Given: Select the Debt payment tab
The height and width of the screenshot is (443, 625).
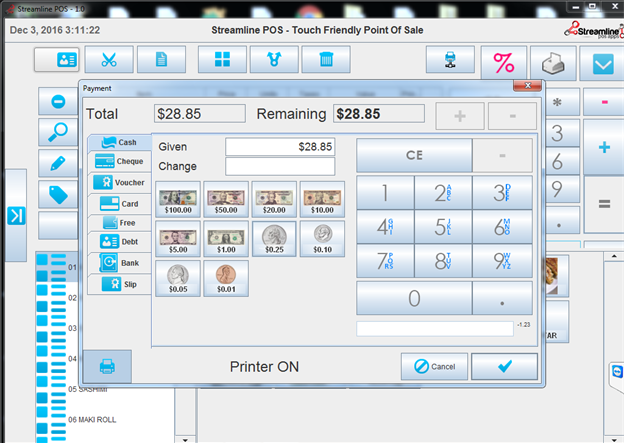Looking at the screenshot, I should pyautogui.click(x=120, y=242).
